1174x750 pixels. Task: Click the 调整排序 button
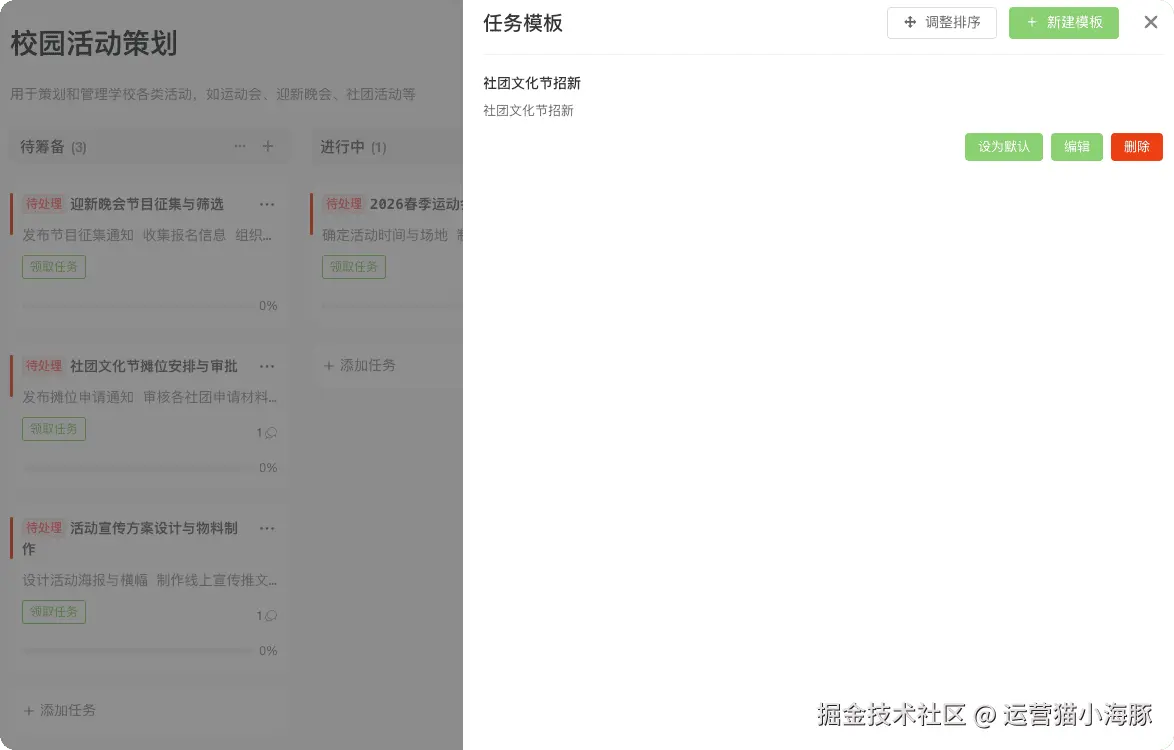942,22
